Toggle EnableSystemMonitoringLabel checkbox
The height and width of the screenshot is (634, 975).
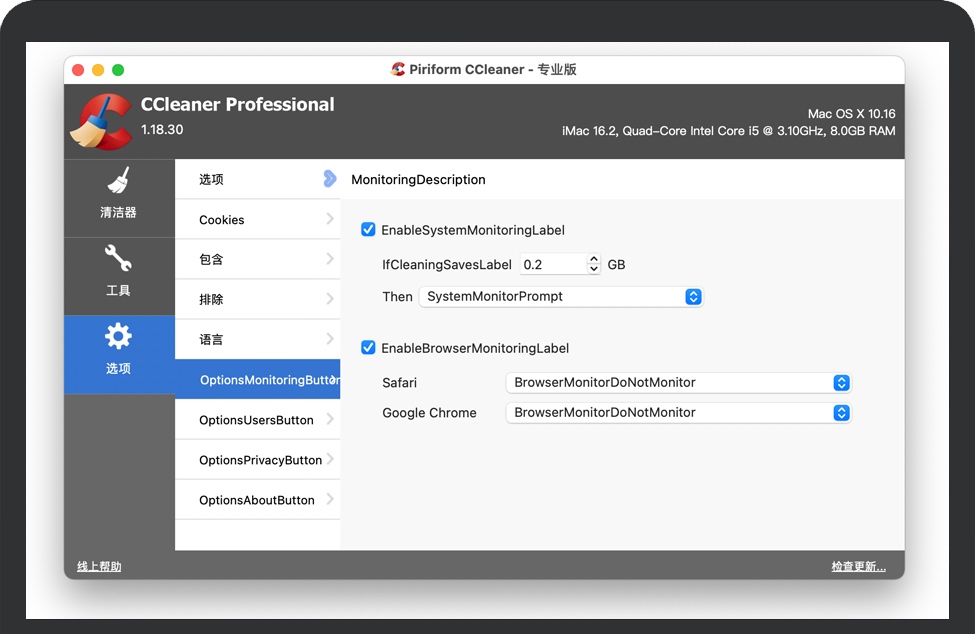pyautogui.click(x=368, y=230)
